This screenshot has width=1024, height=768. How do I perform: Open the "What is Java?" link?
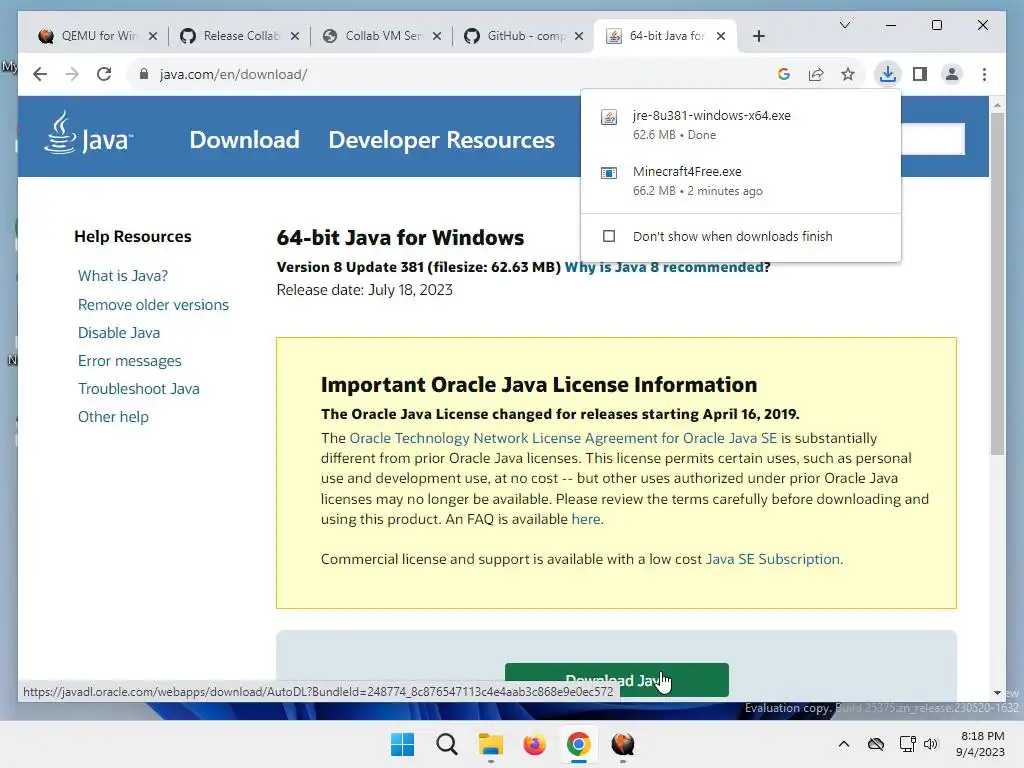pyautogui.click(x=123, y=276)
